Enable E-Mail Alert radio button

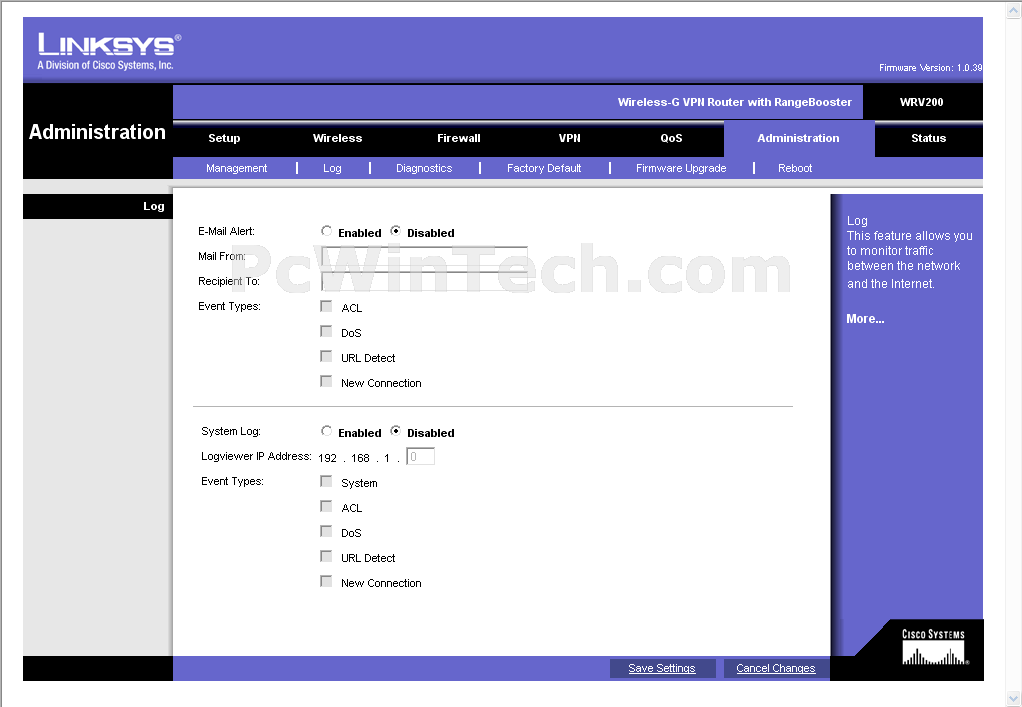tap(327, 231)
